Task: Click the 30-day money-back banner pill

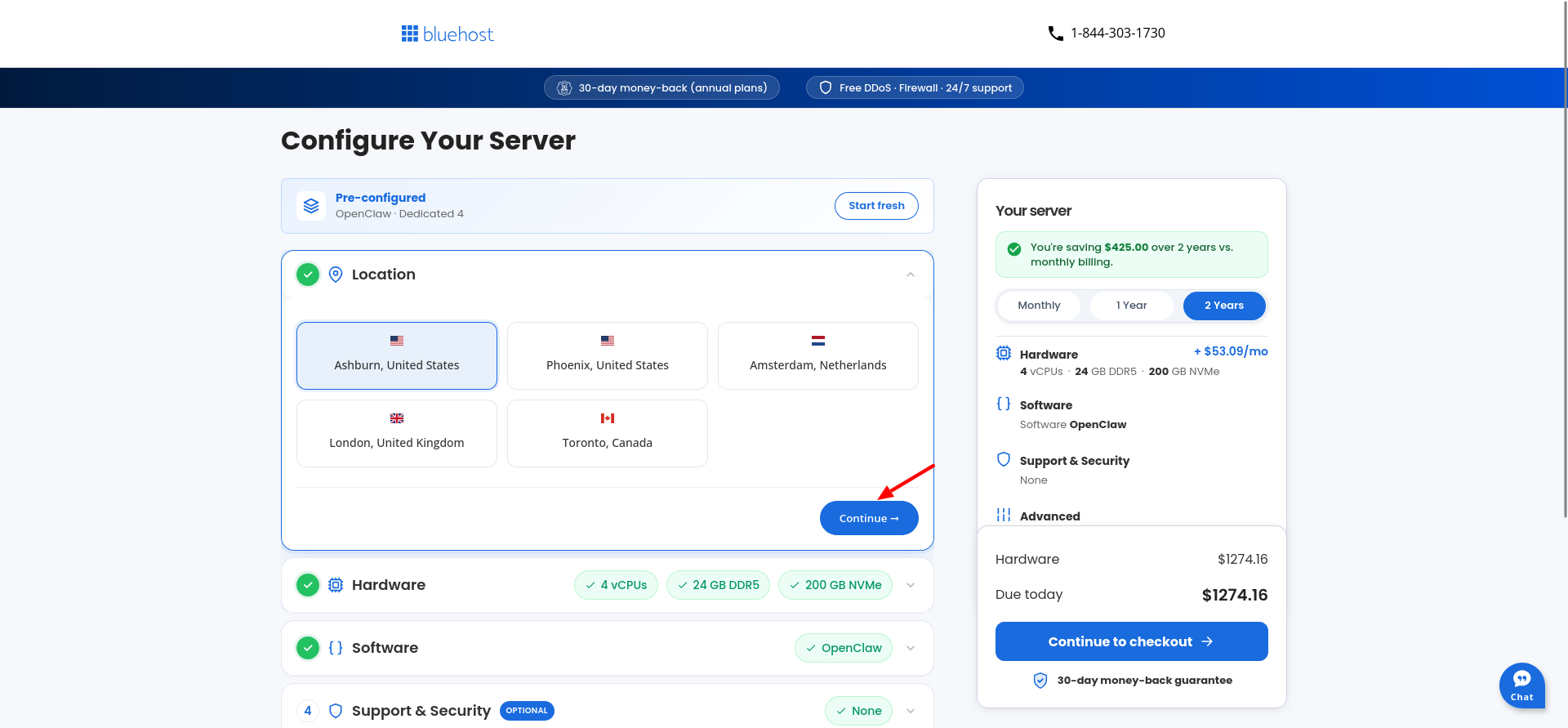Action: pos(661,87)
